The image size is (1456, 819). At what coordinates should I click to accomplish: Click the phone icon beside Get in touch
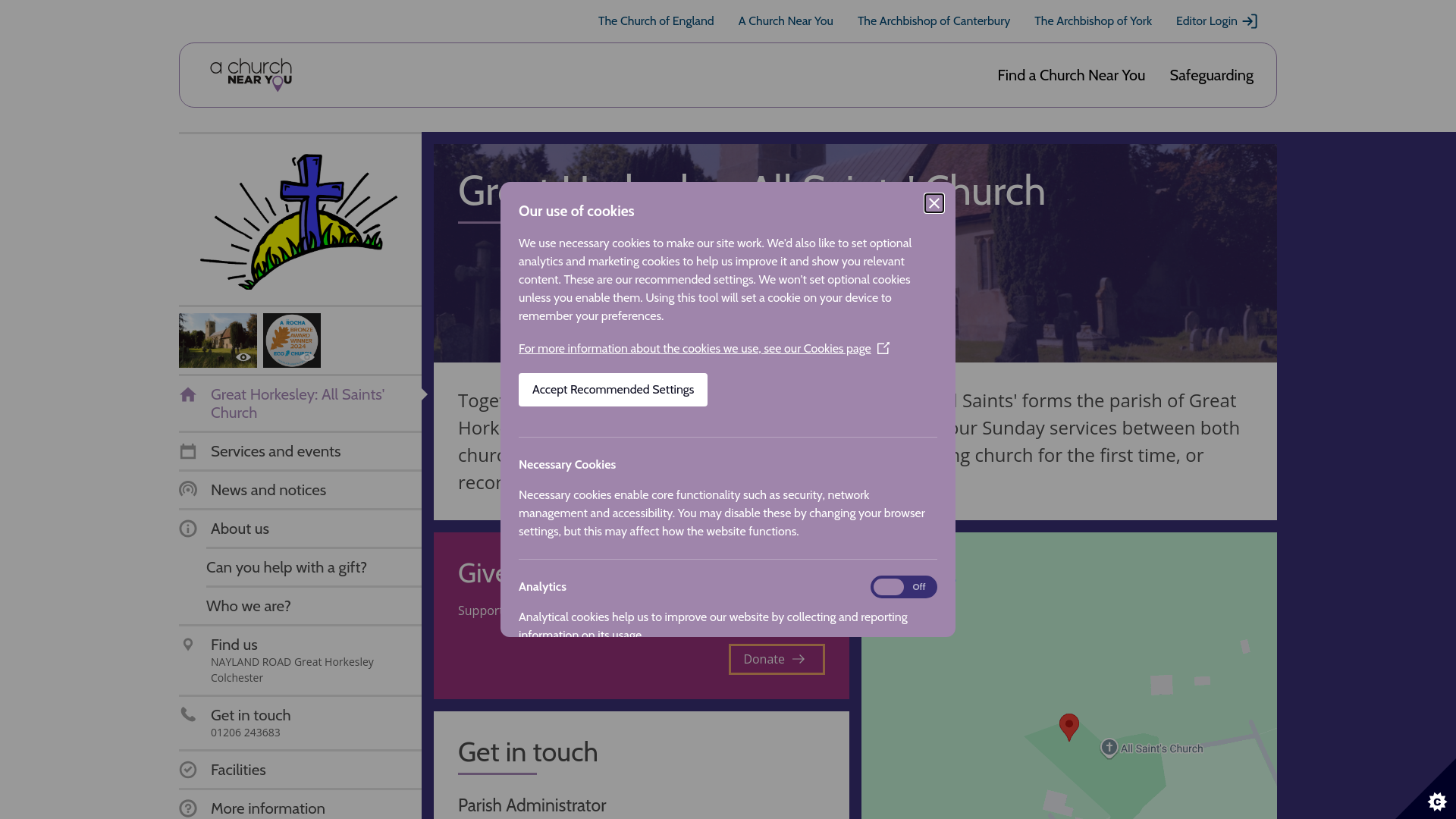tap(188, 714)
